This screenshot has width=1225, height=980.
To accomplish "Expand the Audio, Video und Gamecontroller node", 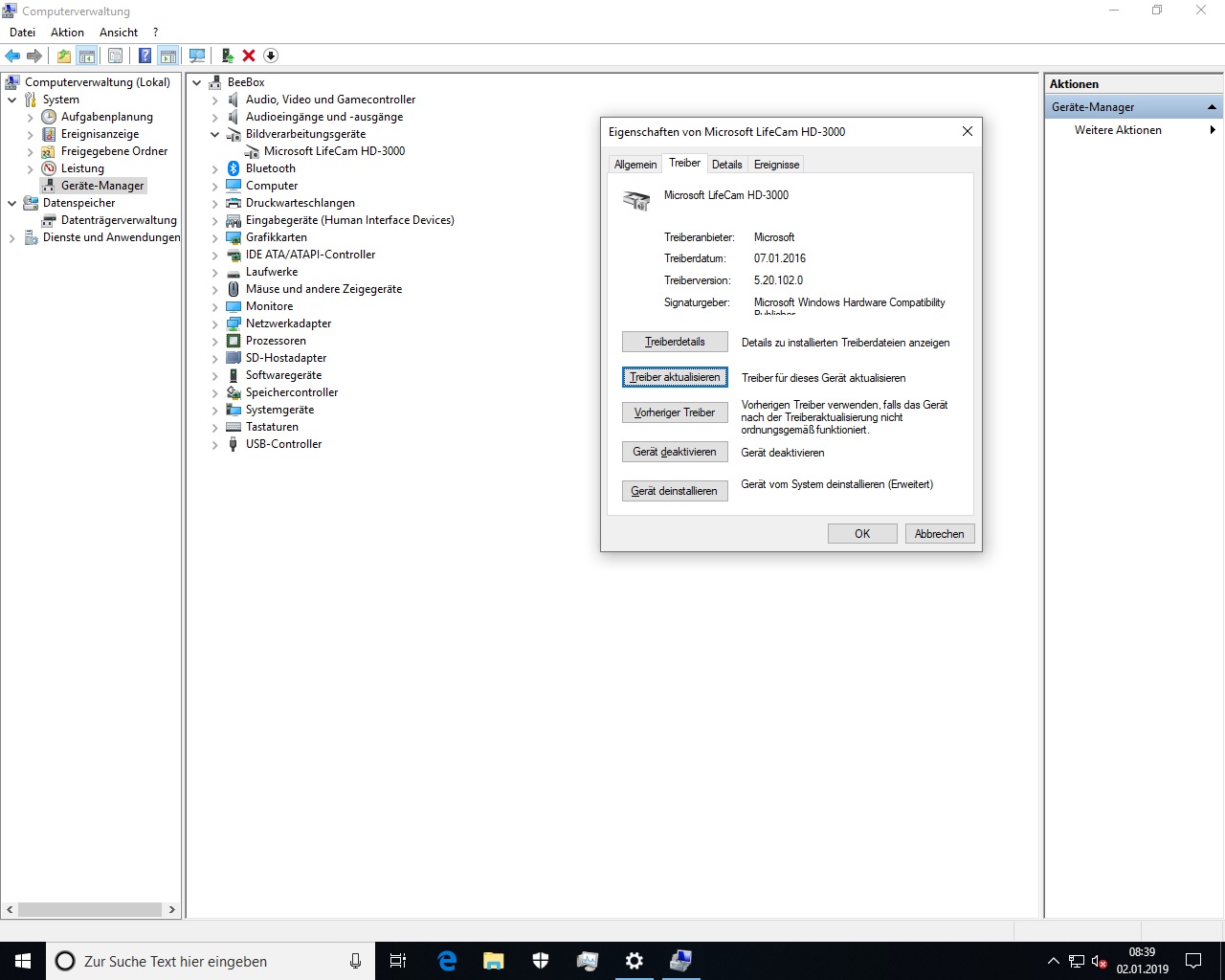I will tap(214, 100).
